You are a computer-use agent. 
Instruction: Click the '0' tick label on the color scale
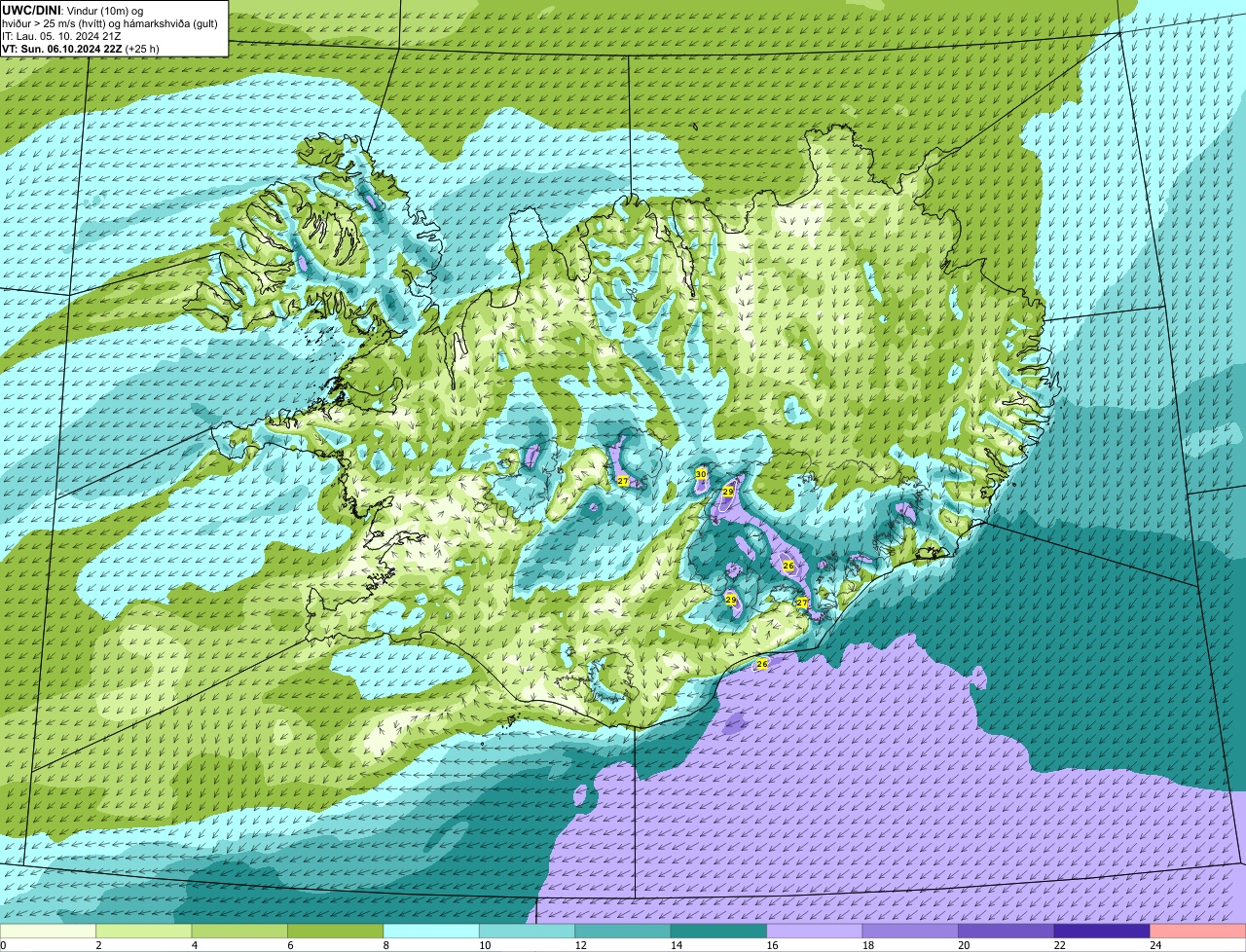(x=3, y=945)
